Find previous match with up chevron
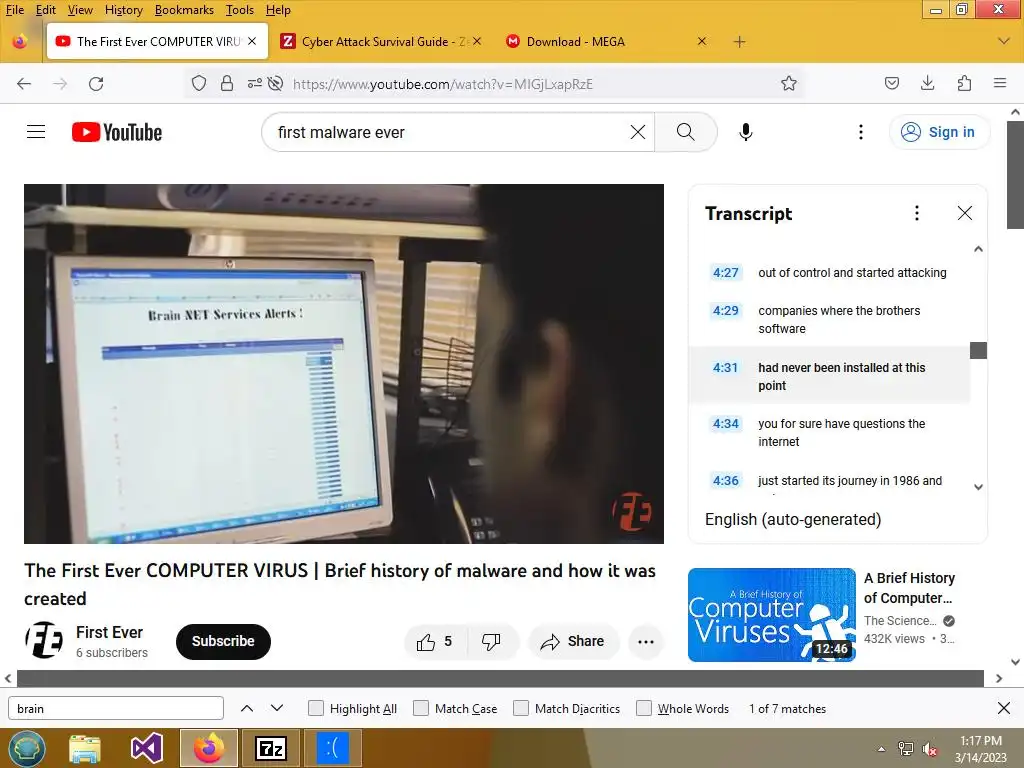Screen dimensions: 1024x768 247,708
